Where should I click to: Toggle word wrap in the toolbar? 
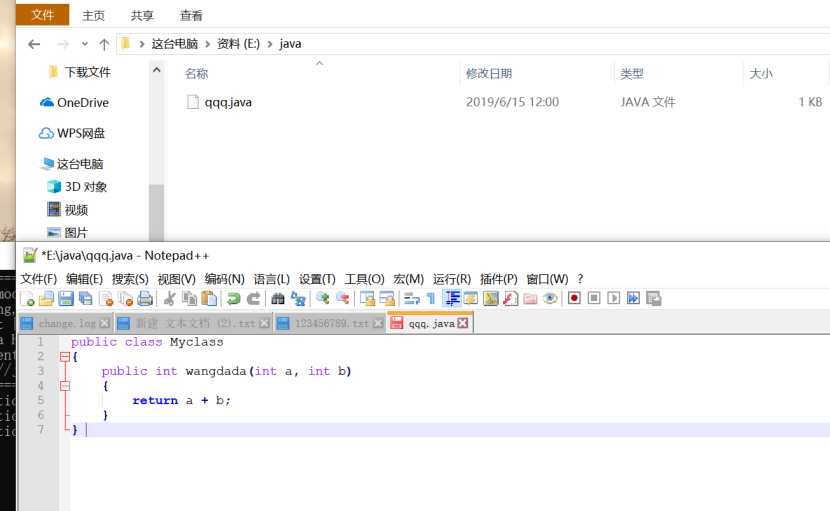(411, 299)
